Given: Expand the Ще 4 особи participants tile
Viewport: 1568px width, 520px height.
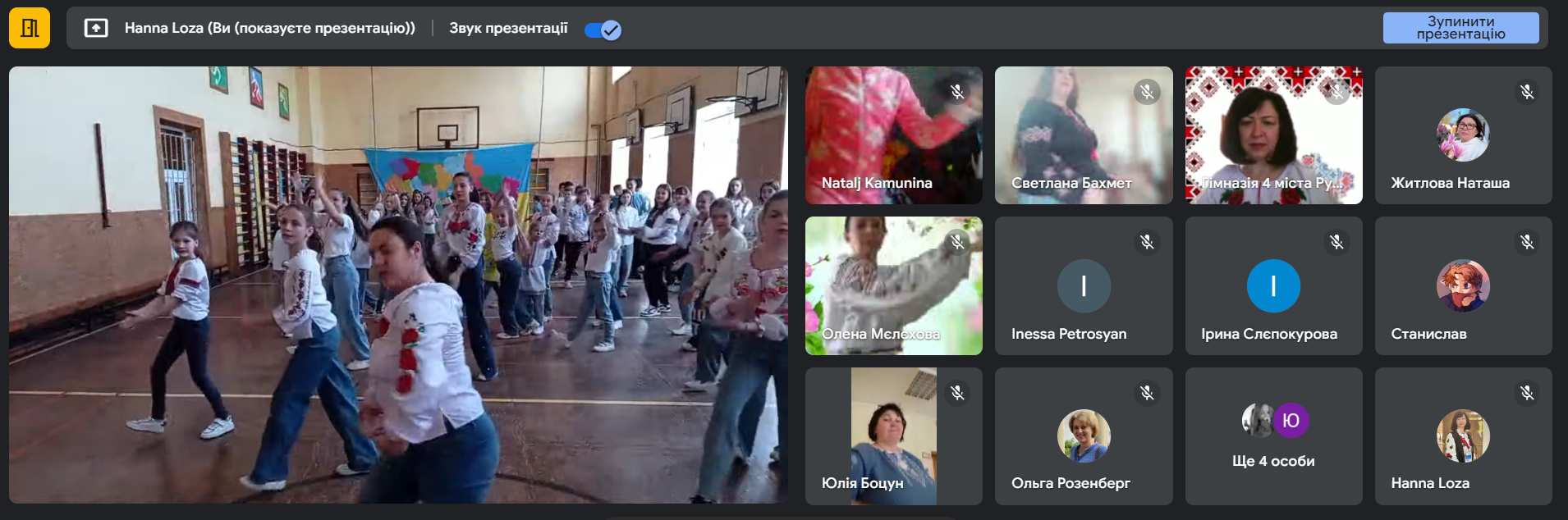Looking at the screenshot, I should (1273, 436).
